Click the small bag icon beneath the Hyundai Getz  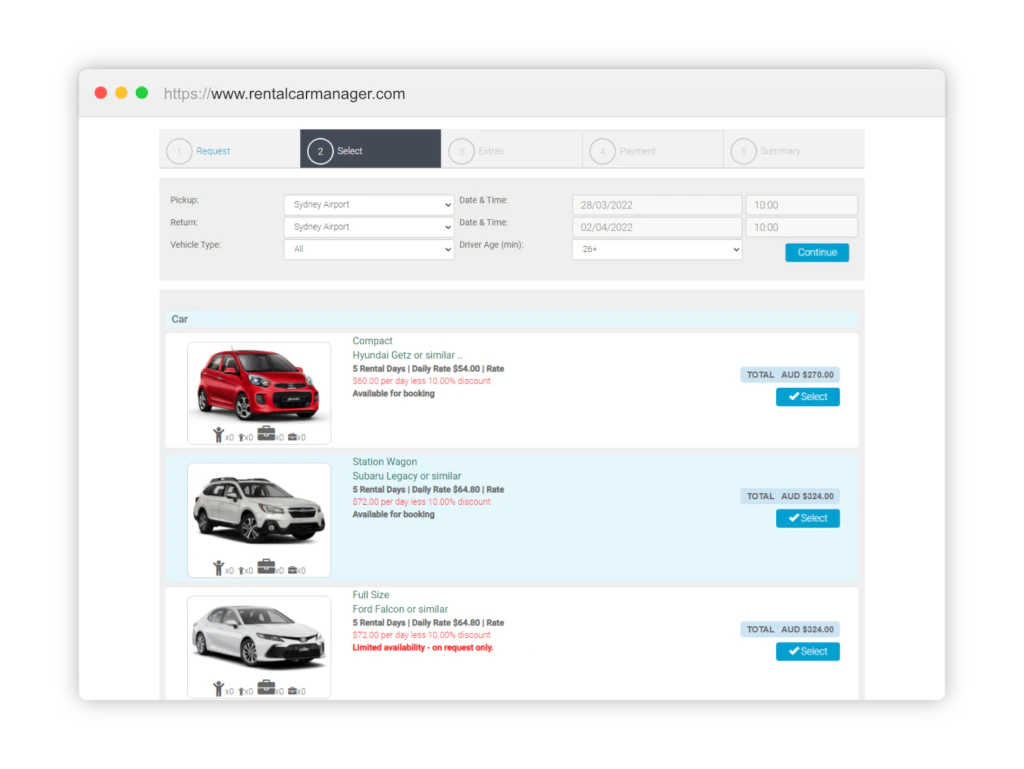pyautogui.click(x=293, y=432)
